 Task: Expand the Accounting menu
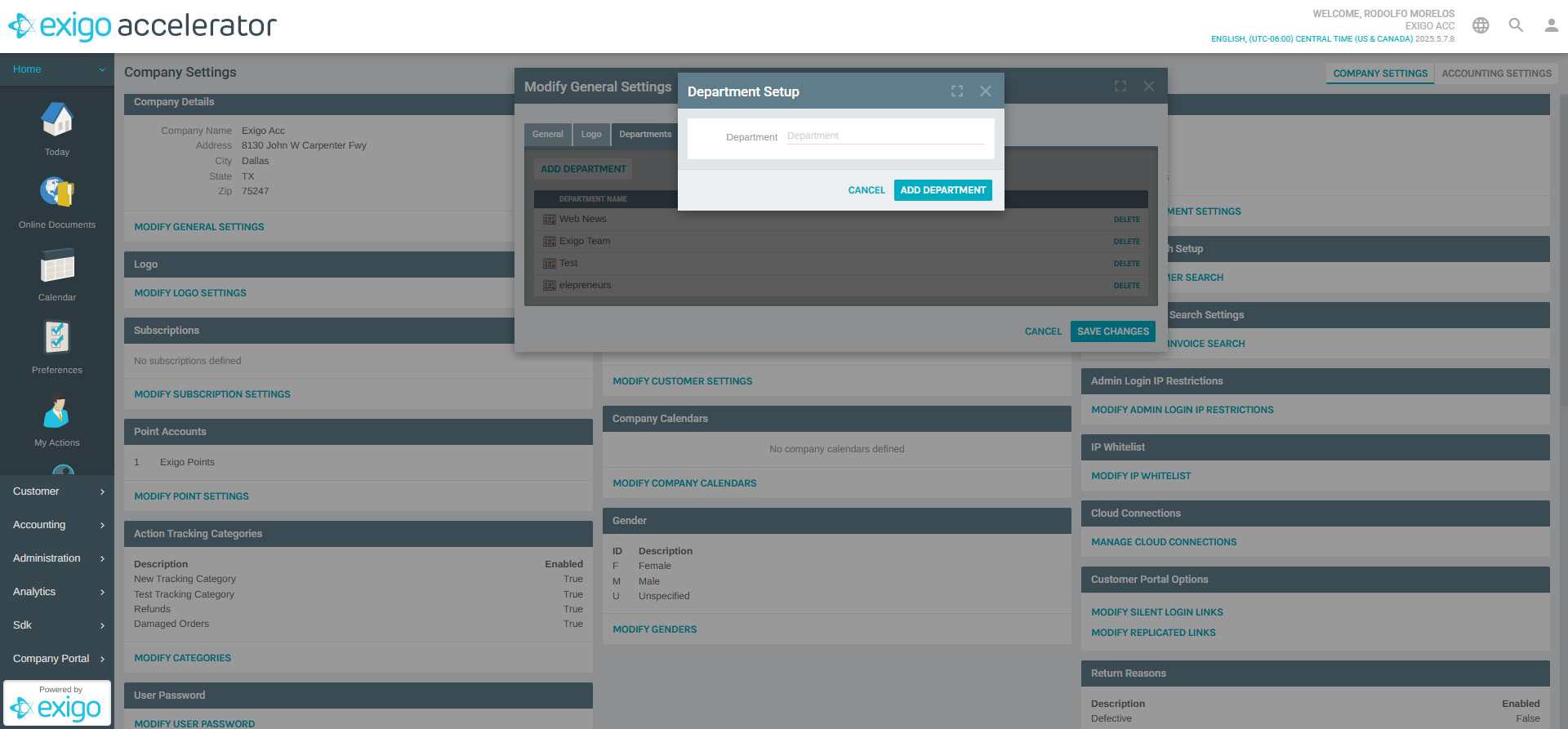[x=57, y=525]
